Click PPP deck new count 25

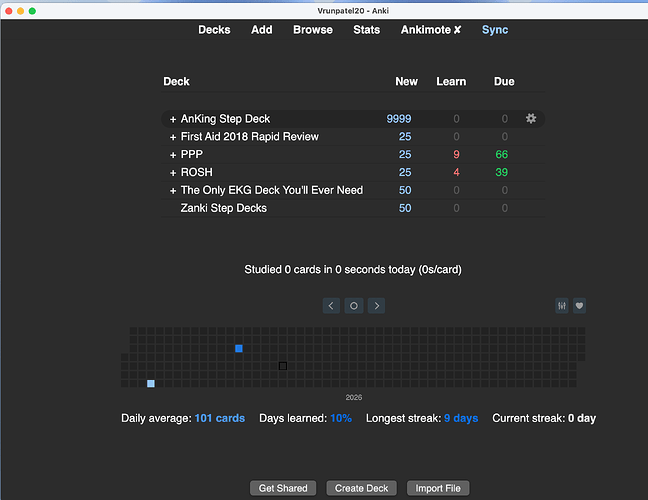pyautogui.click(x=405, y=155)
